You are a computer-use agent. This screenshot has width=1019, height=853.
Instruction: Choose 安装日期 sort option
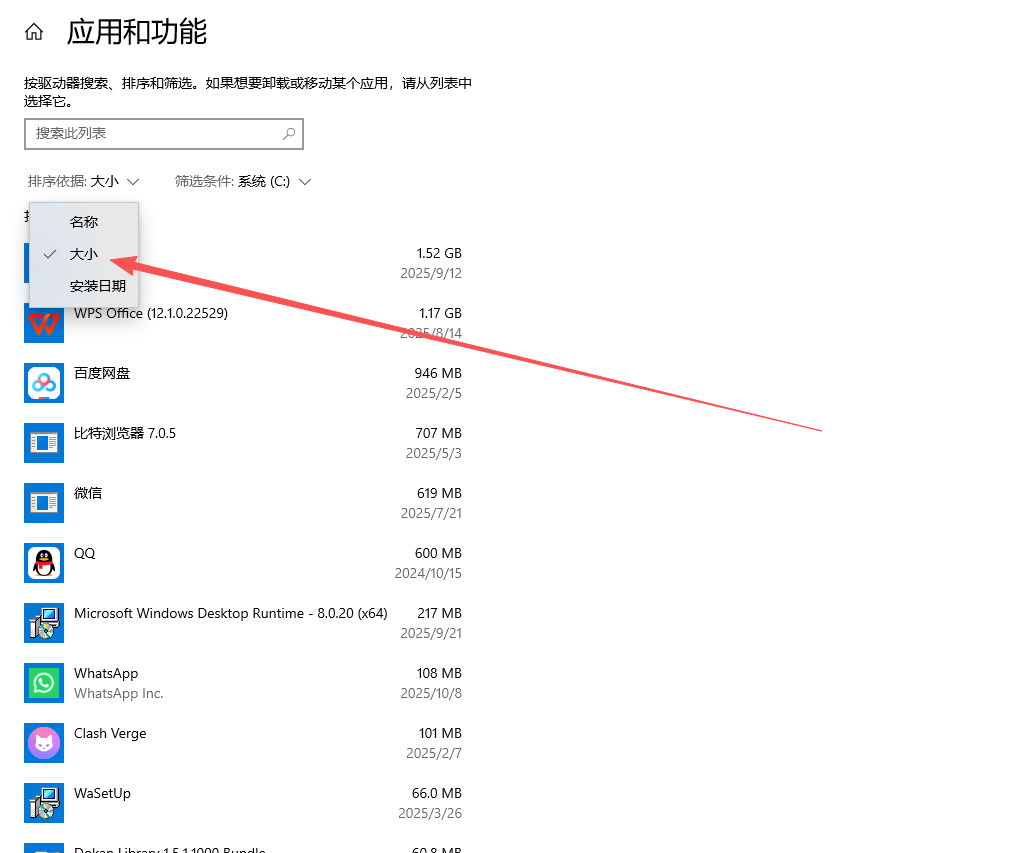(84, 286)
